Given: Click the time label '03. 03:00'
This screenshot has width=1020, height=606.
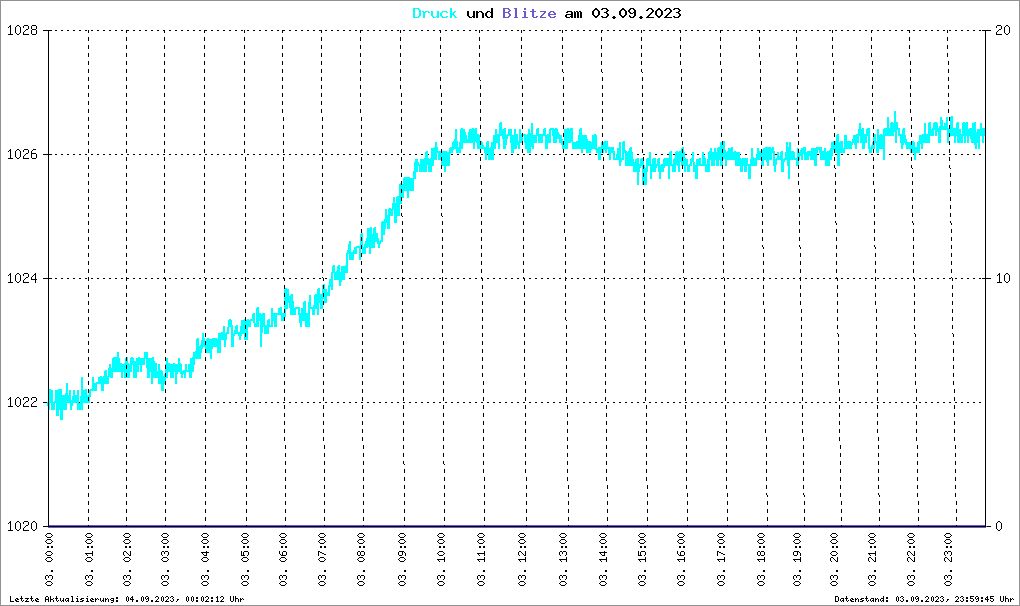Looking at the screenshot, I should (165, 560).
